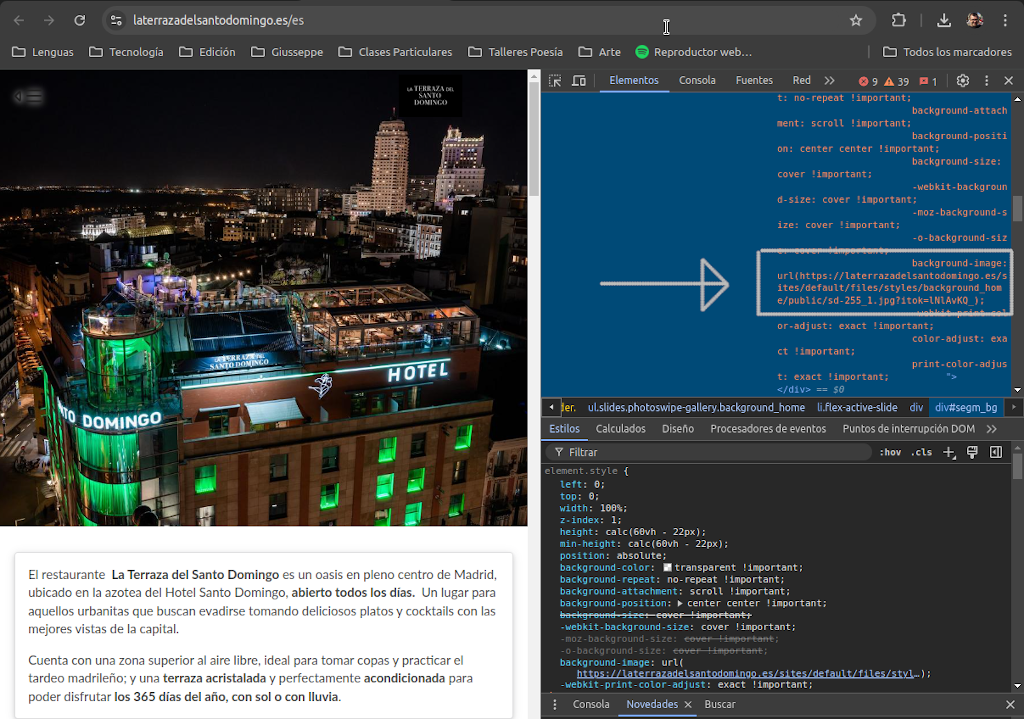Image resolution: width=1024 pixels, height=719 pixels.
Task: Click the transparent background-color swatch
Action: pos(667,567)
